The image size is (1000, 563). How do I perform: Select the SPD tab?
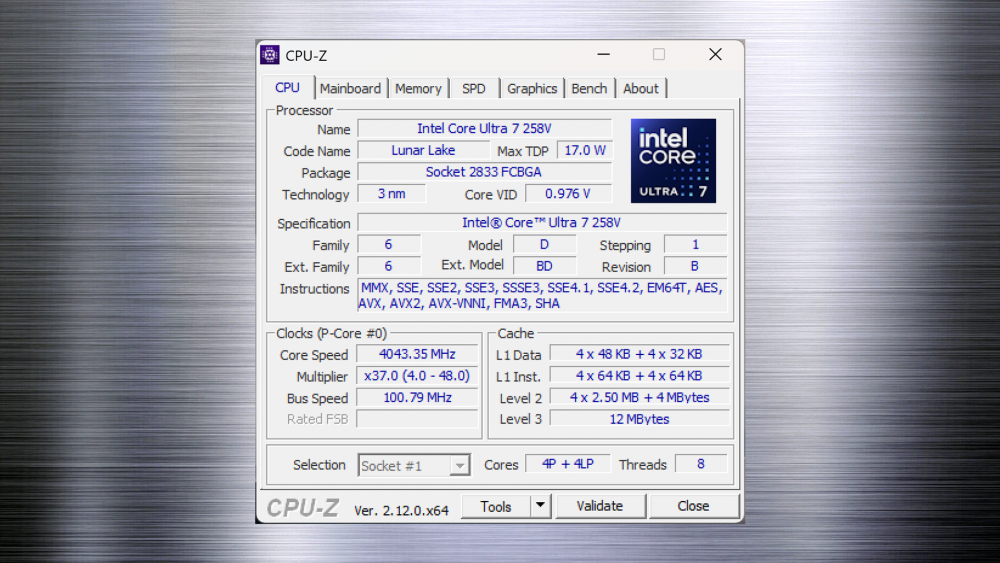[x=473, y=89]
